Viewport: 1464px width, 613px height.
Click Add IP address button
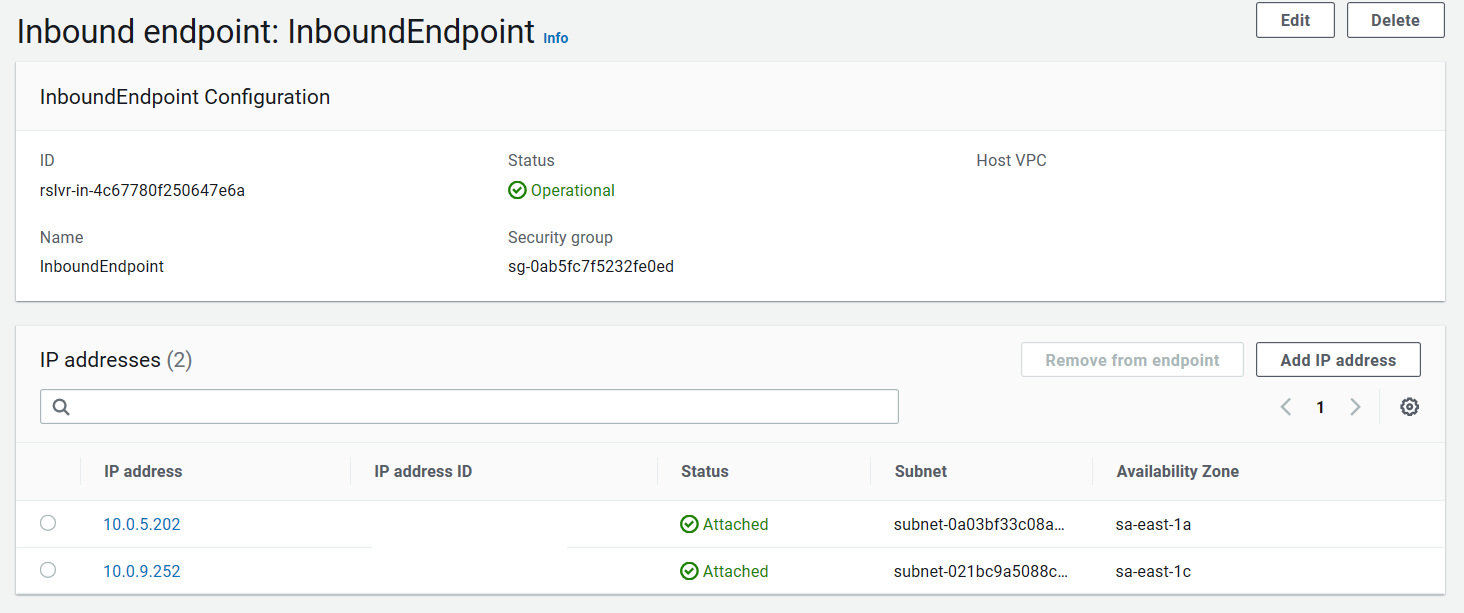pos(1338,360)
